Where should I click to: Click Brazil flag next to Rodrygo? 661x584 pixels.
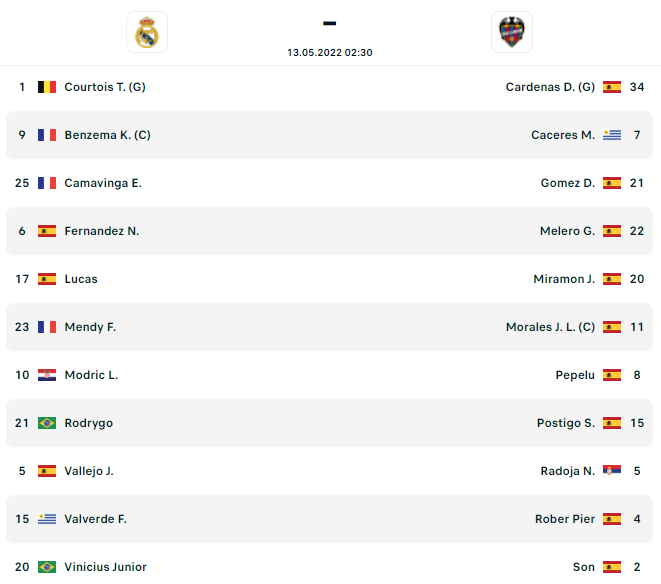click(x=47, y=423)
